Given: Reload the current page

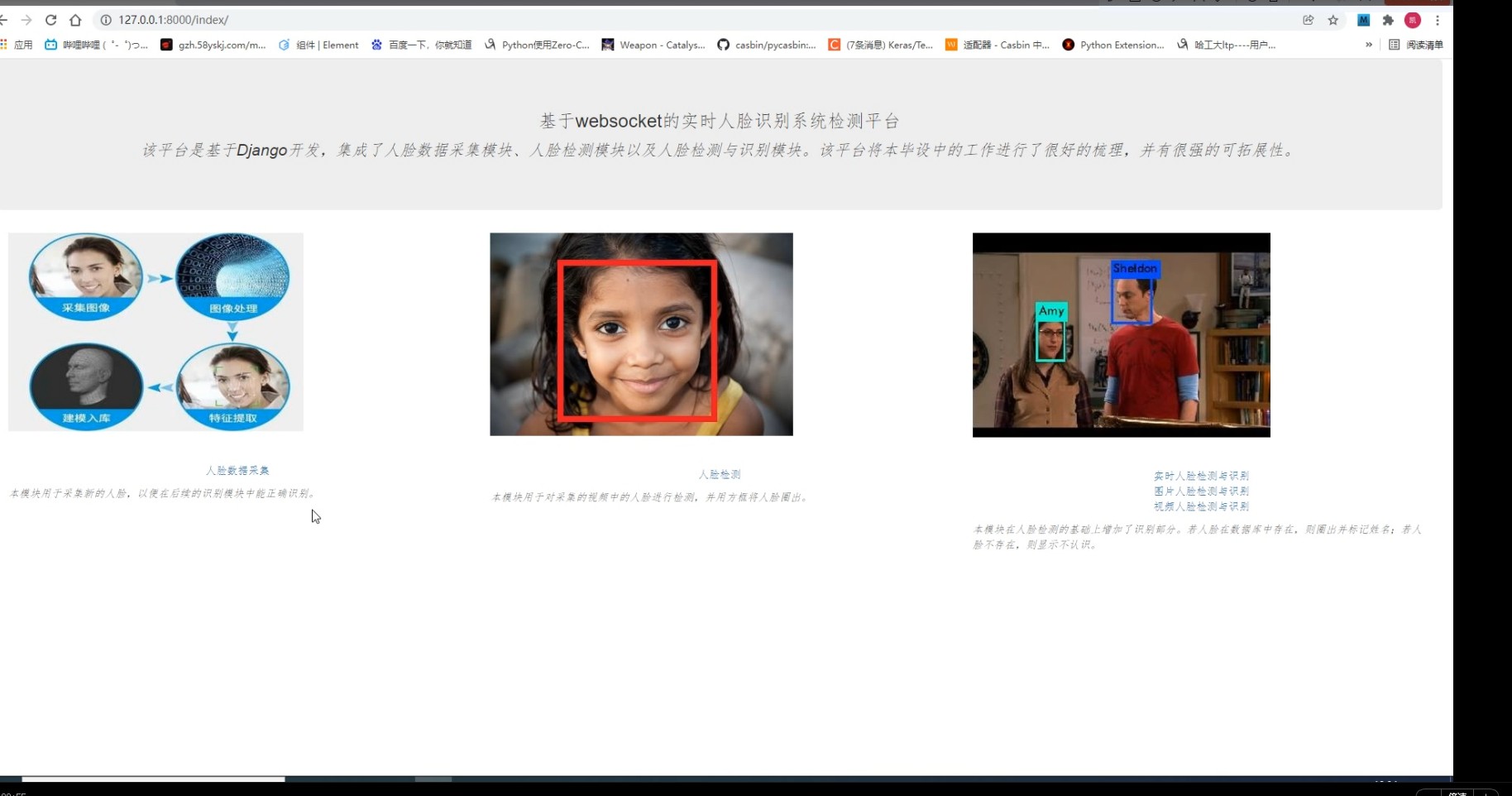Looking at the screenshot, I should [x=50, y=20].
